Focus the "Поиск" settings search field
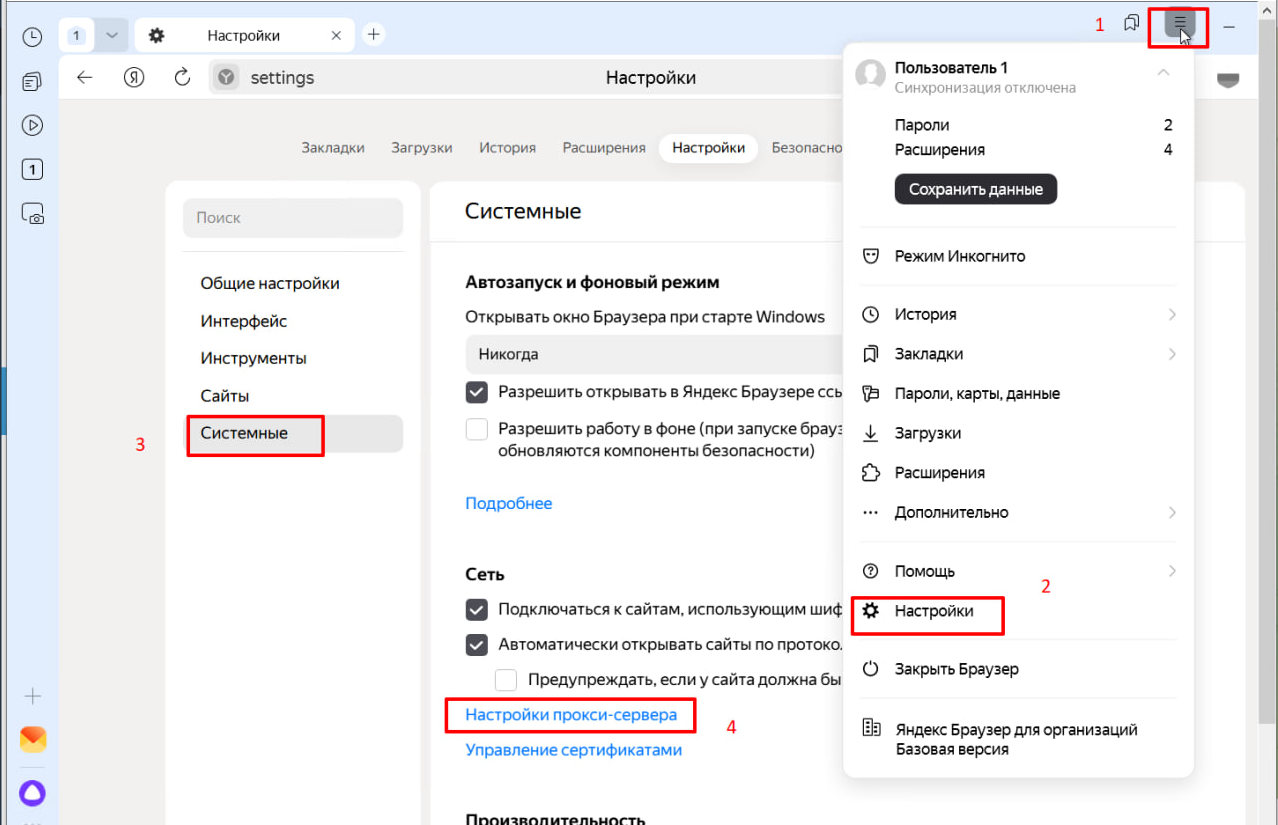 [293, 217]
